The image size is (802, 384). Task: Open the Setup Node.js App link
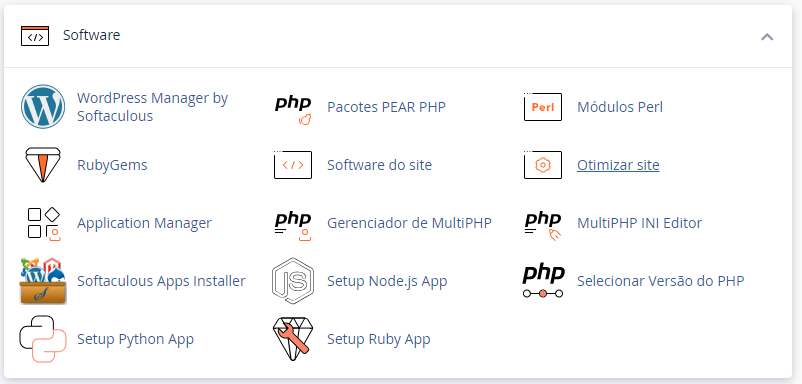pos(387,281)
